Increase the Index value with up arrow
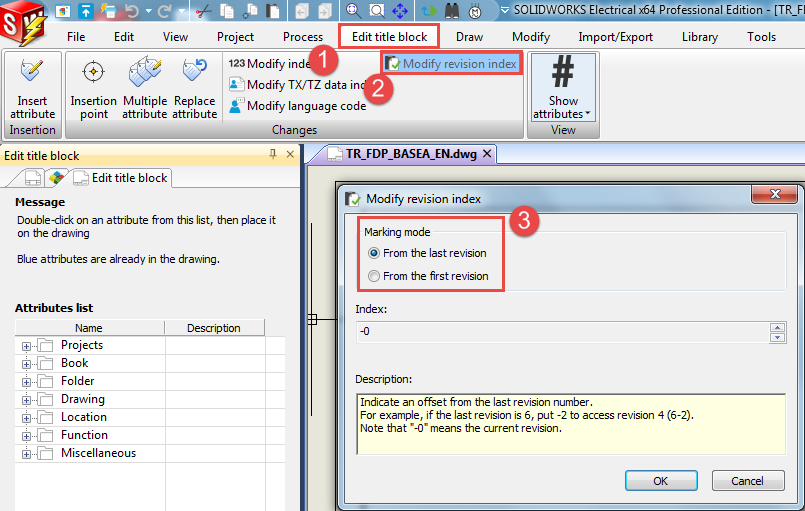The height and width of the screenshot is (511, 805). (x=778, y=328)
